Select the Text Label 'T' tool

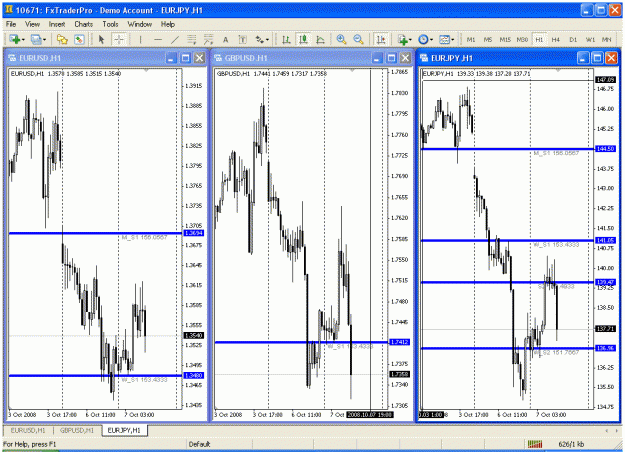tap(242, 39)
